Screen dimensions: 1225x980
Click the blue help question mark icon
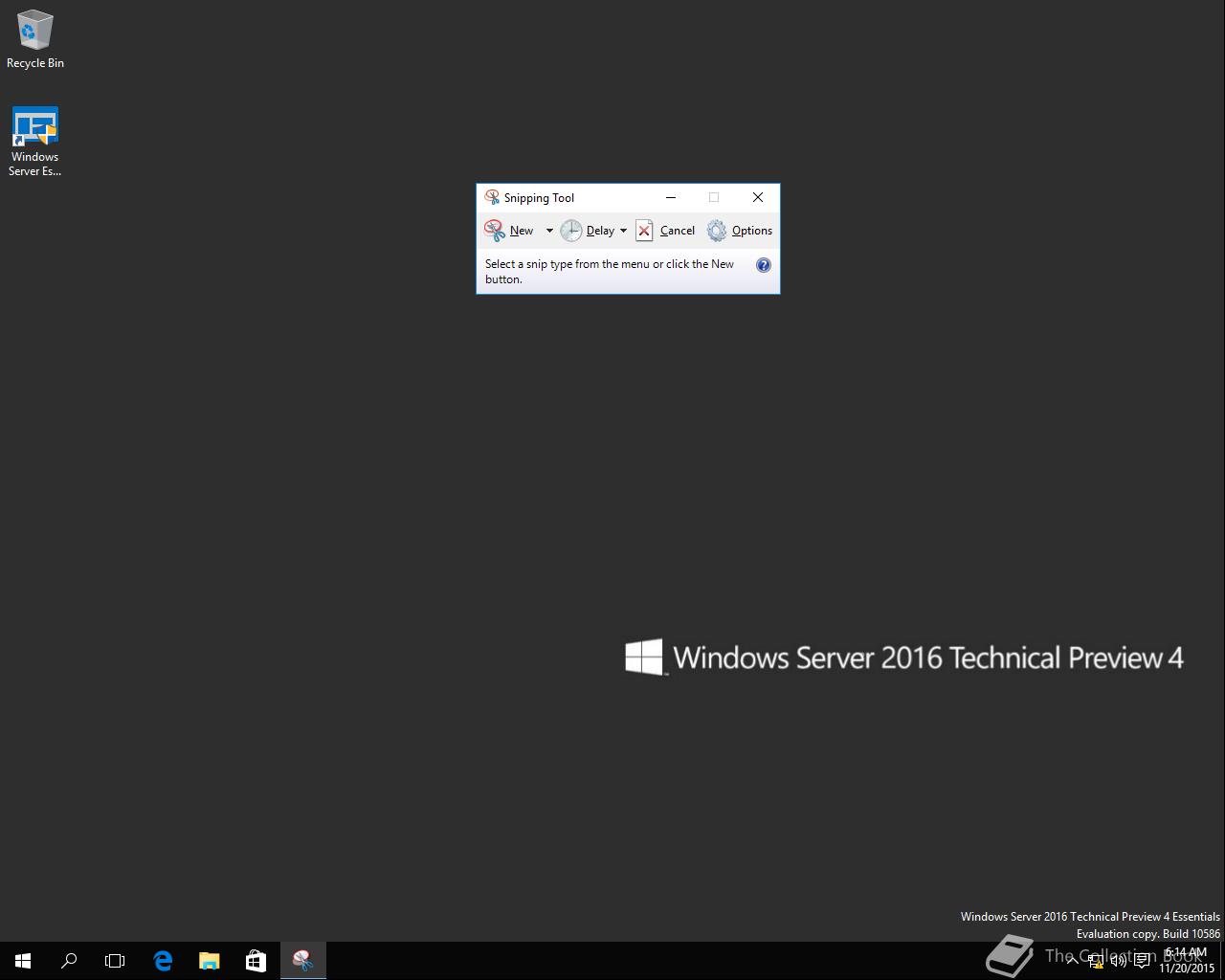click(x=764, y=265)
